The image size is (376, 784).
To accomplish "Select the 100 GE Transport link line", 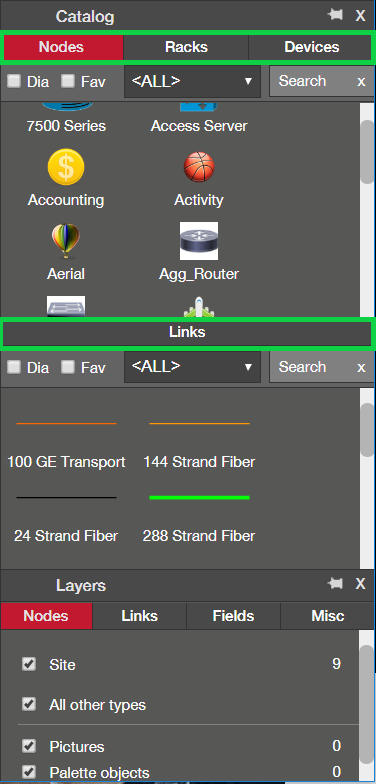I will click(66, 424).
